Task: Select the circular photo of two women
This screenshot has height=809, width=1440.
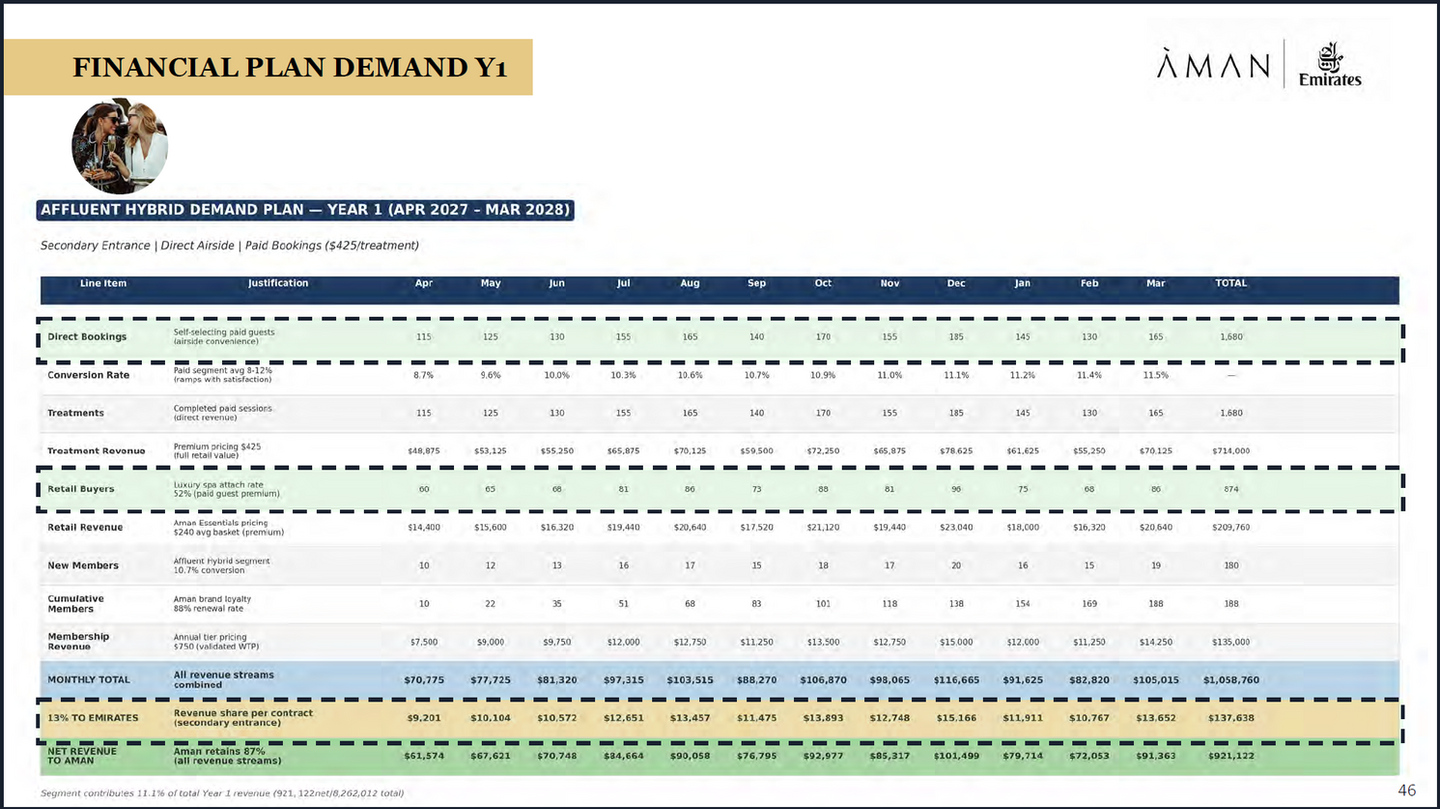Action: pos(120,146)
